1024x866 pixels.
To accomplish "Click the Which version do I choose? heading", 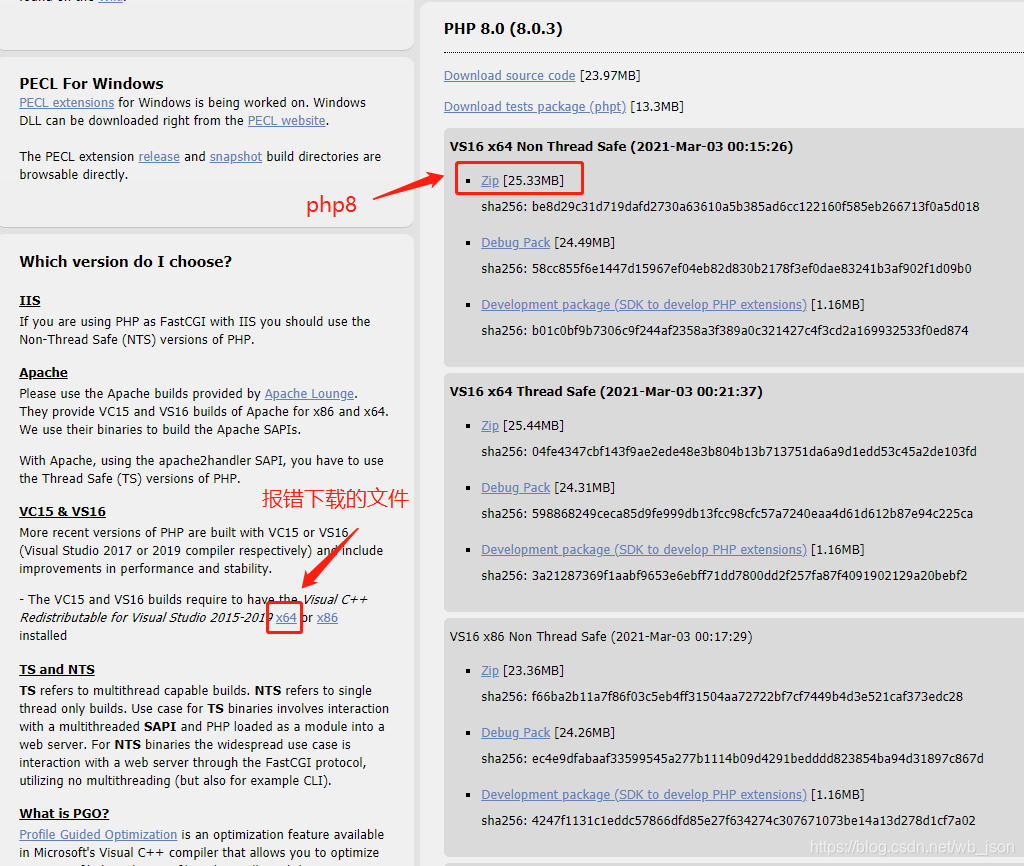I will (x=125, y=262).
